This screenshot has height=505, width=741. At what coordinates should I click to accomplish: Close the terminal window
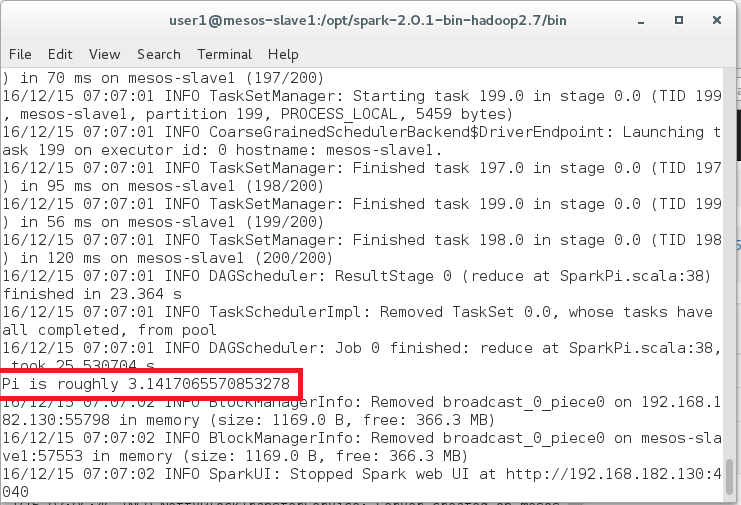pyautogui.click(x=716, y=20)
